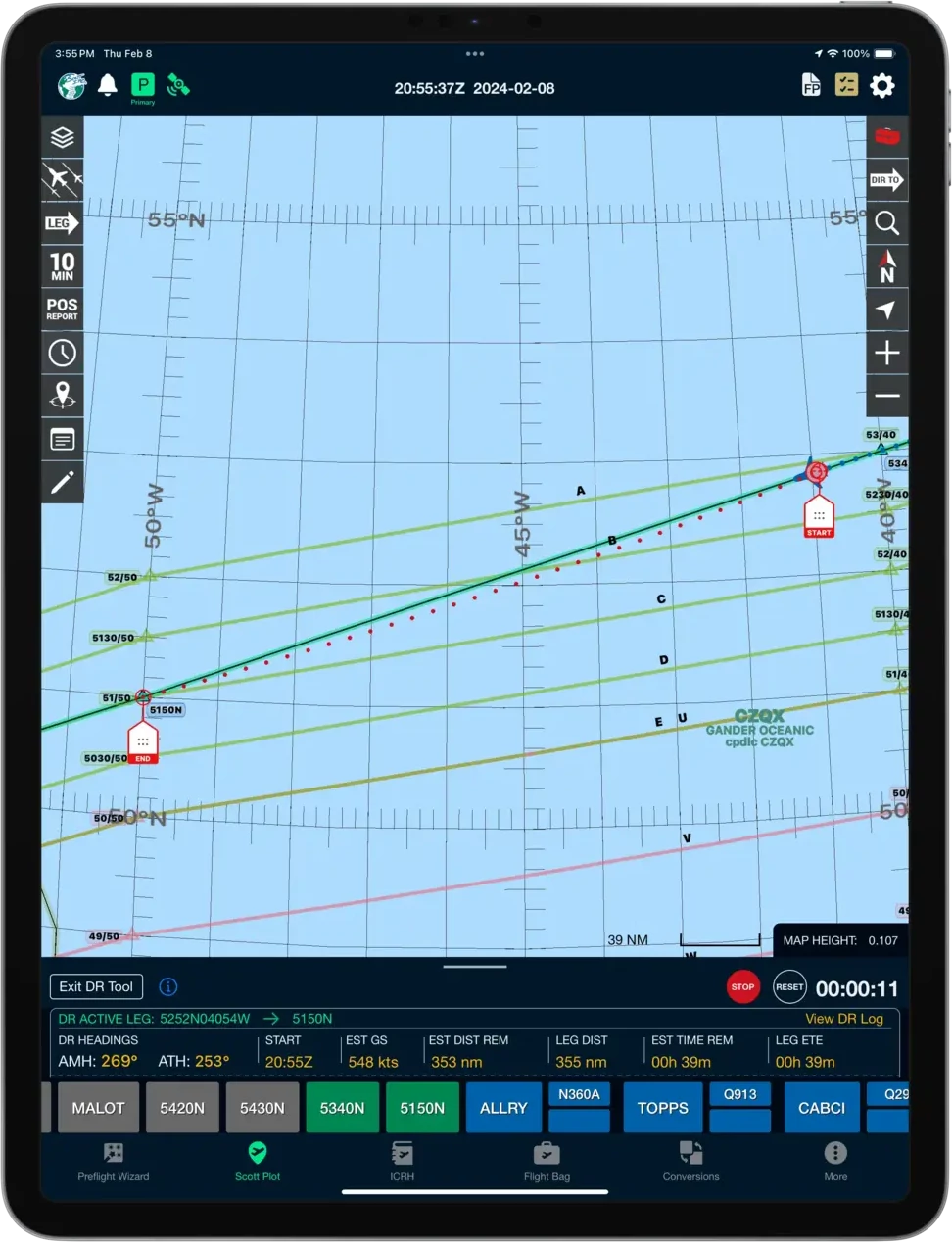Toggle the 10 MIN marker button
Image resolution: width=952 pixels, height=1242 pixels.
[63, 266]
